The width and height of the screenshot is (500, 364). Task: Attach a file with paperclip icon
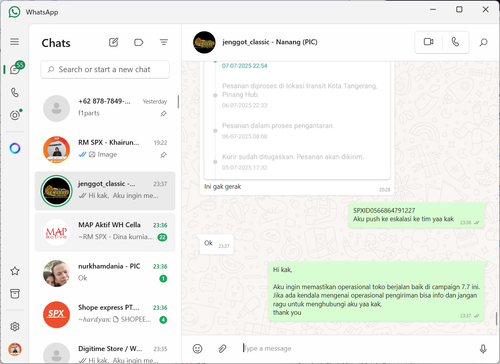click(x=222, y=349)
